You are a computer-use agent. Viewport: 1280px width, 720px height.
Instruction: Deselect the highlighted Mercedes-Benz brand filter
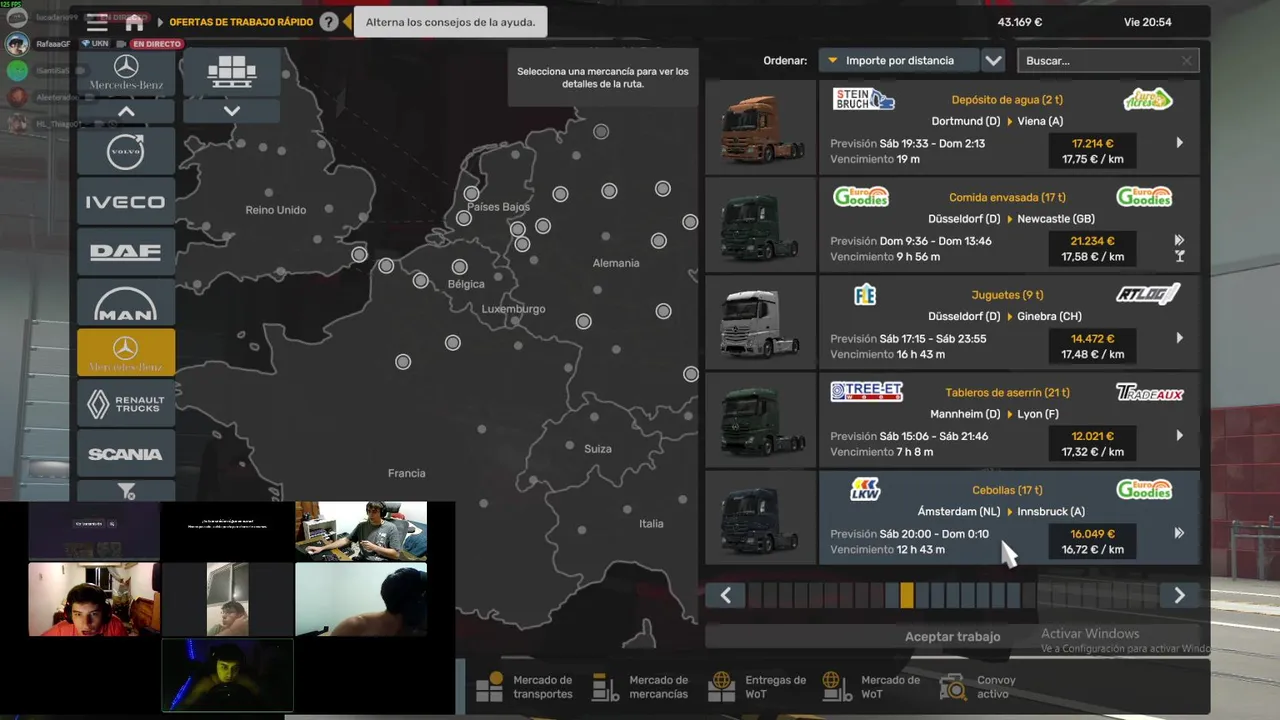126,352
